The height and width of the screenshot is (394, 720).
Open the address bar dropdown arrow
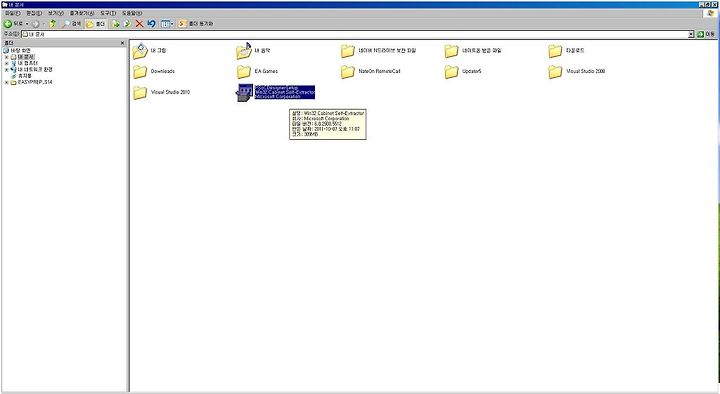coord(691,34)
